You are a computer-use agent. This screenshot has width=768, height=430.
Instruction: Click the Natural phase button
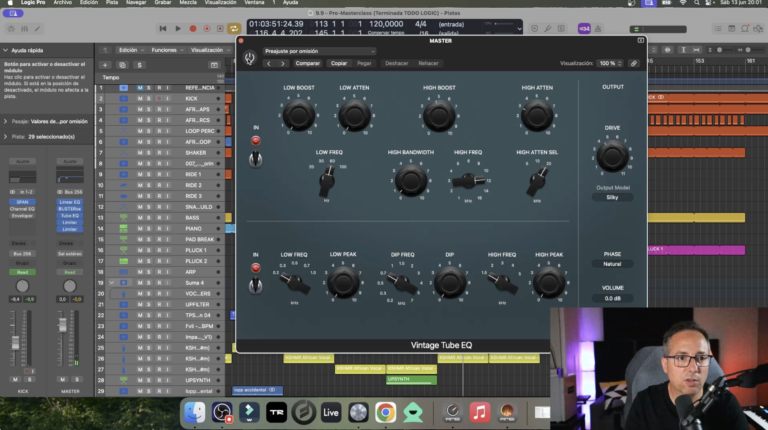pyautogui.click(x=612, y=264)
